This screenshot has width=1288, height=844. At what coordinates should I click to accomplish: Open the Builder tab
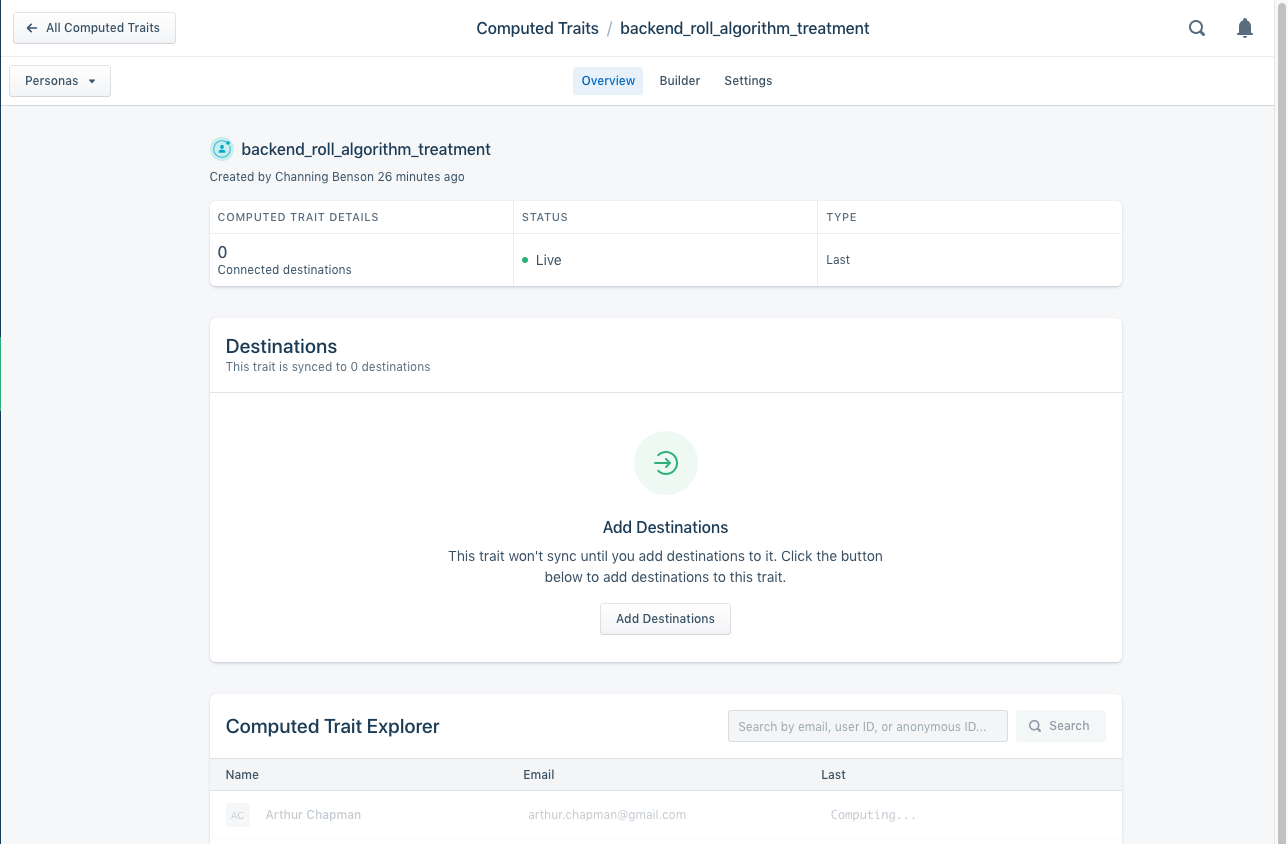click(x=679, y=81)
